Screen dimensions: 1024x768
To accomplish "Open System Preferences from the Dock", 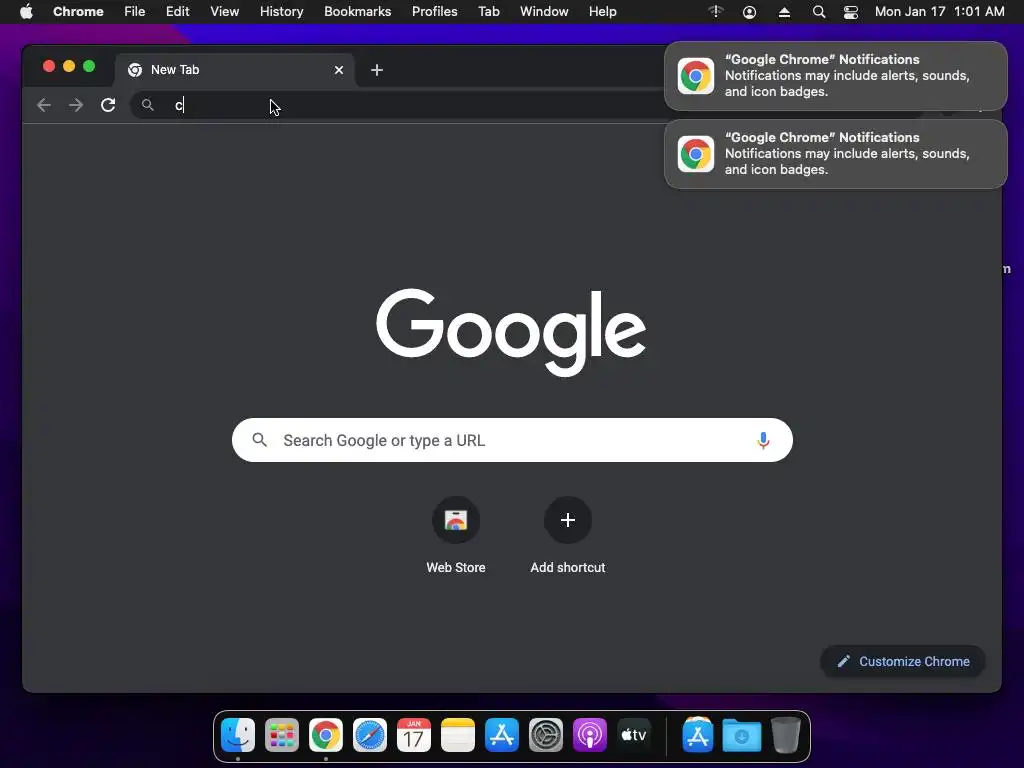I will pos(546,736).
